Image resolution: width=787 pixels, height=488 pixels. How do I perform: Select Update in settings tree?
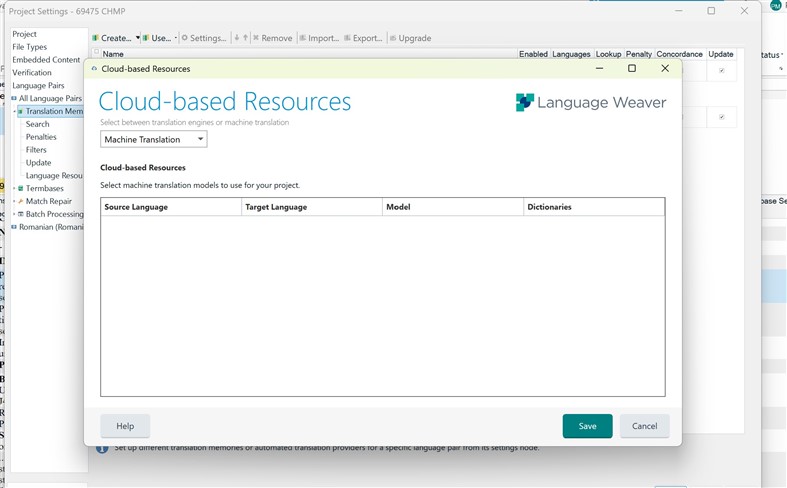(x=39, y=163)
